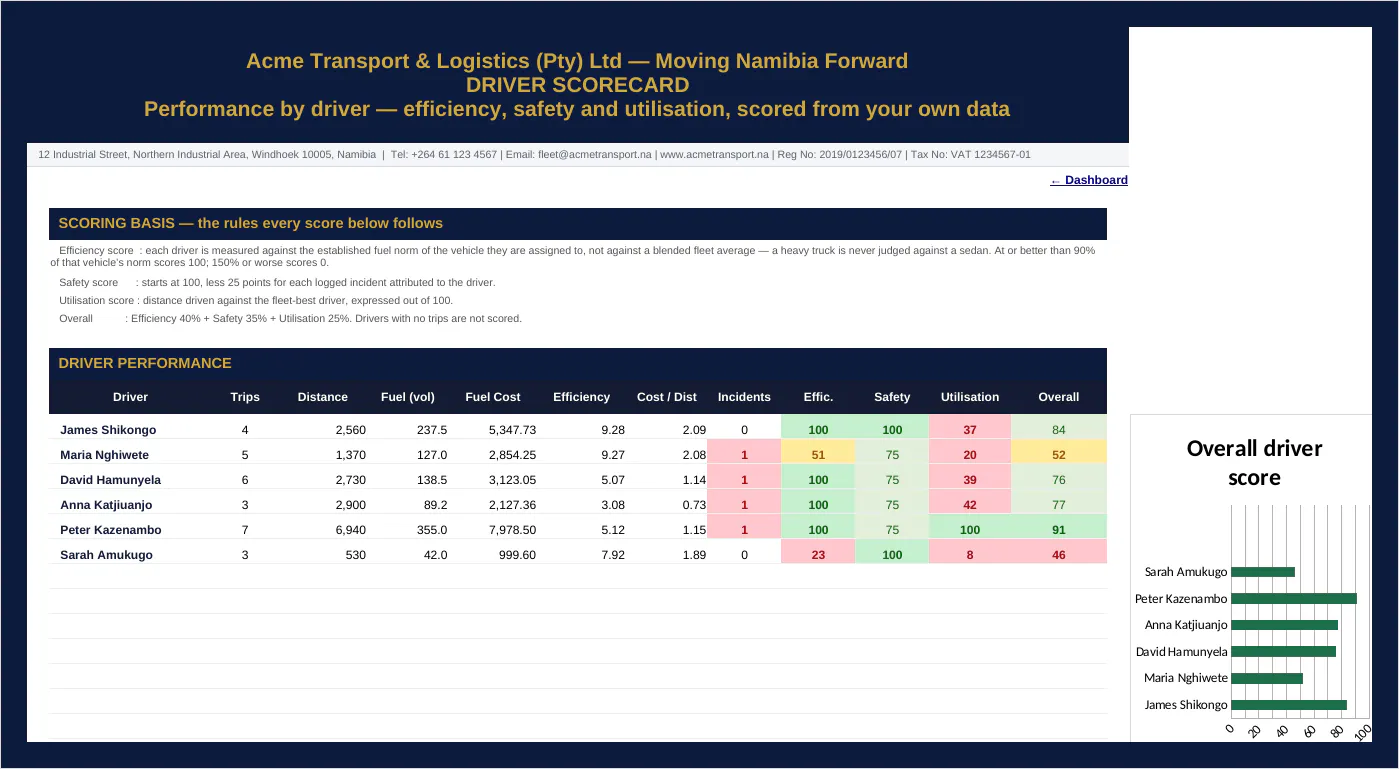Click Sarah Amukugo's bar in the chart
Viewport: 1399px width, 769px height.
1263,572
